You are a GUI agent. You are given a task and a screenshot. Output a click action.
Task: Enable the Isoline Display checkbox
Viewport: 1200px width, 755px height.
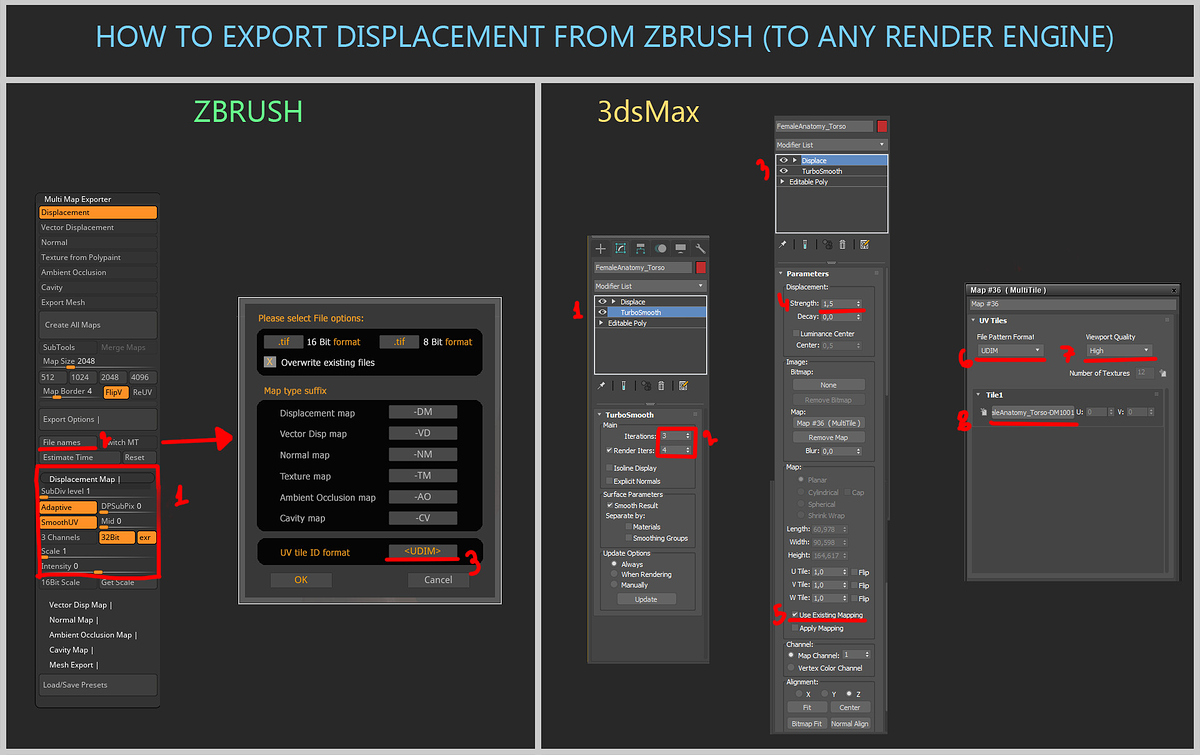pyautogui.click(x=609, y=468)
